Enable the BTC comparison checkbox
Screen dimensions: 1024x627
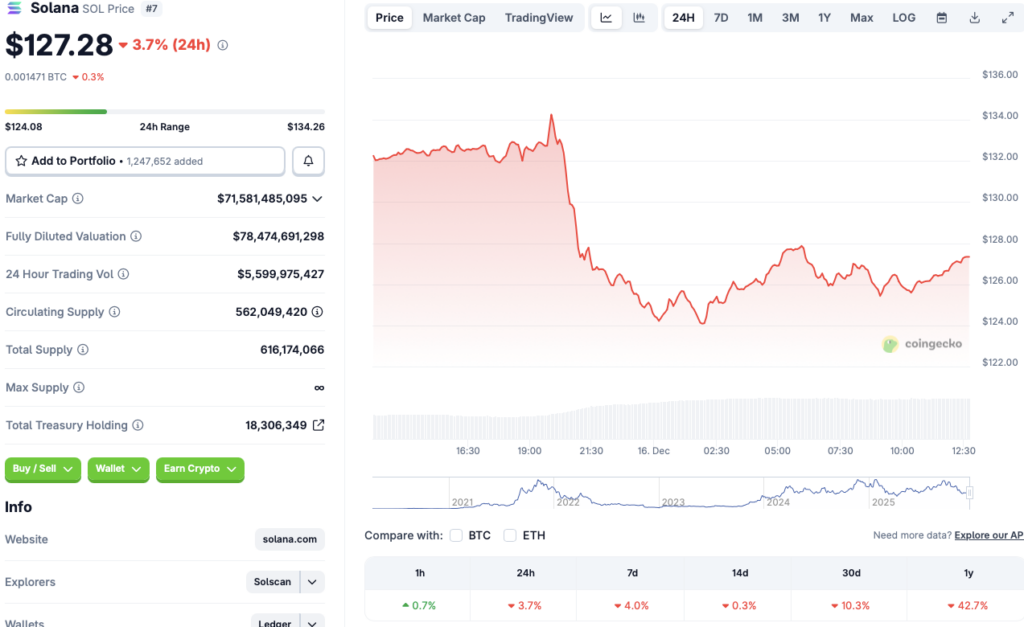(457, 535)
